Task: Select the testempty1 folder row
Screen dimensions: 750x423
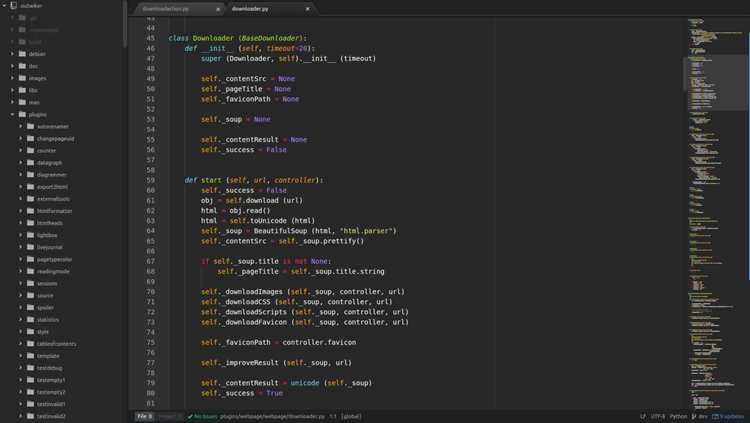Action: pyautogui.click(x=62, y=379)
